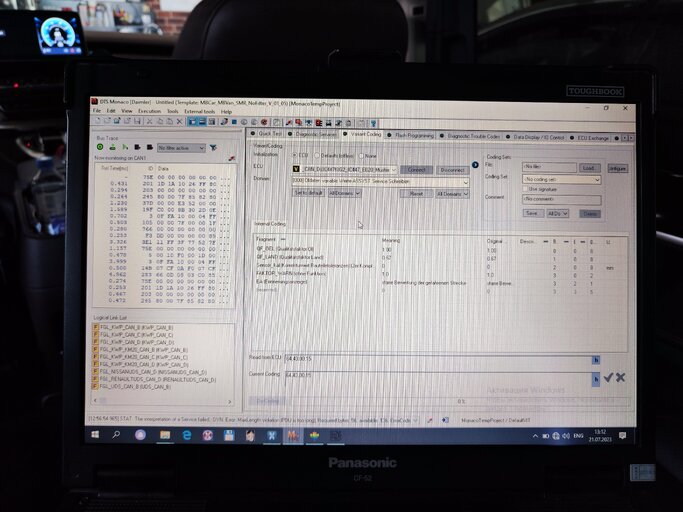
Task: Open the Coding Set dropdown
Action: coord(561,180)
